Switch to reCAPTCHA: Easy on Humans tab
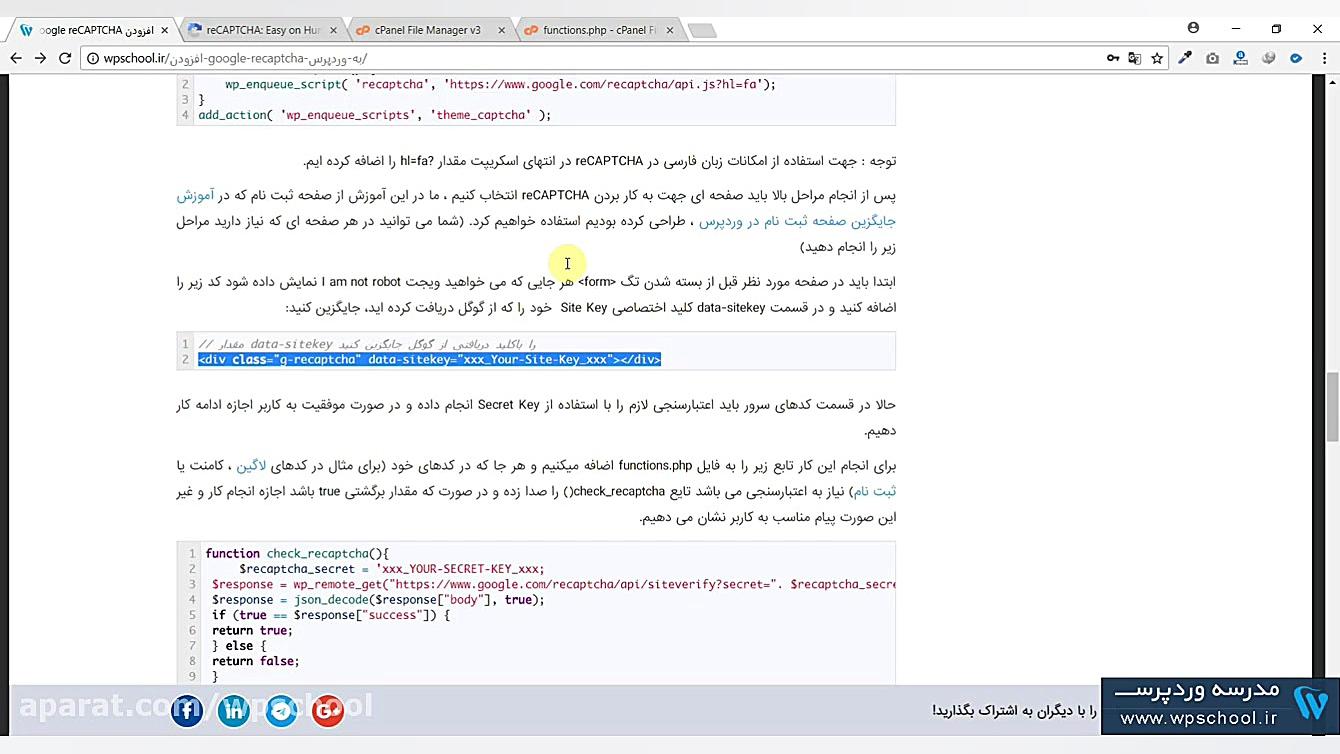The width and height of the screenshot is (1340, 754). coord(262,30)
